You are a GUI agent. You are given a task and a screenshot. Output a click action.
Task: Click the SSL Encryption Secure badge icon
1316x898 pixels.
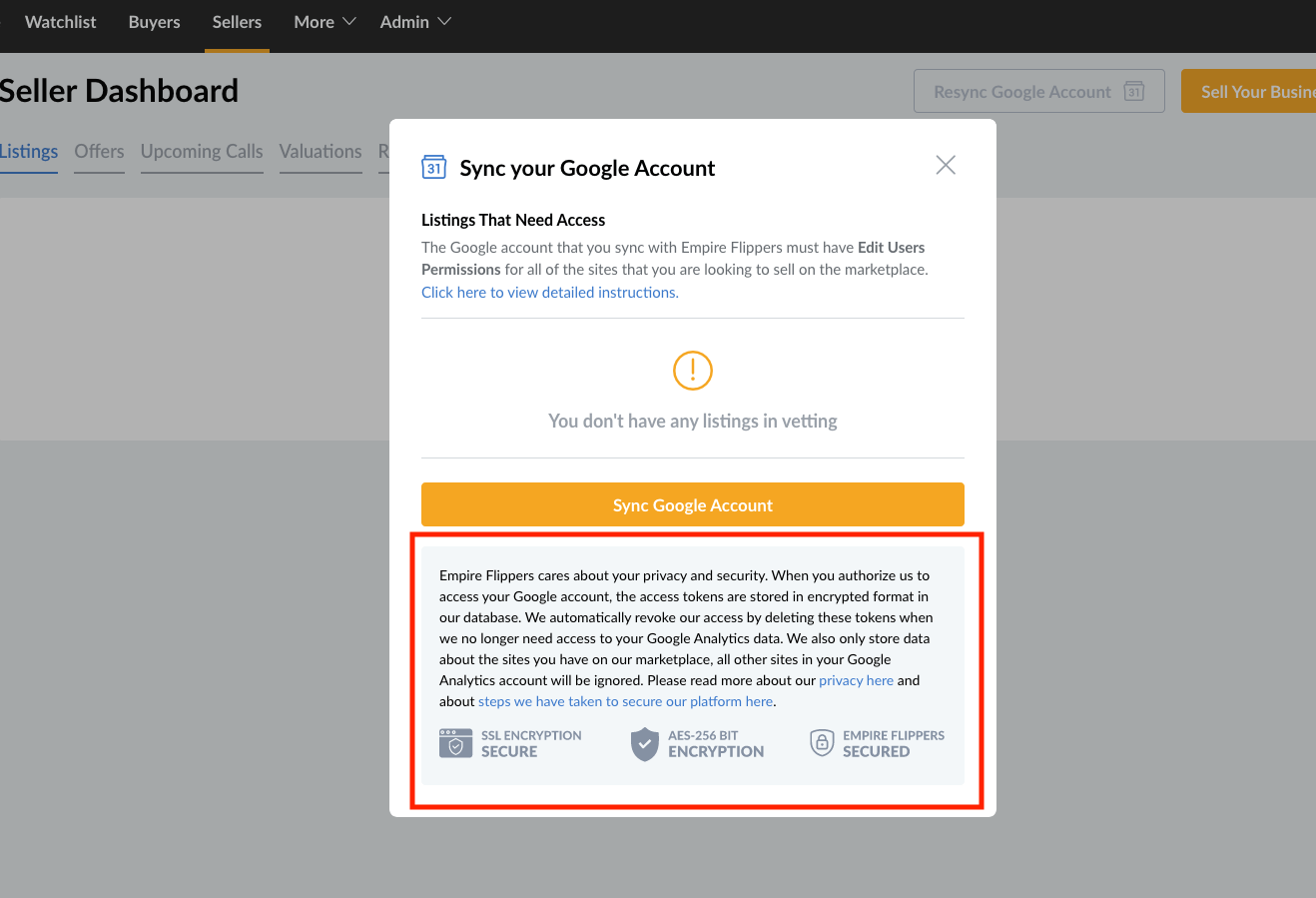(x=455, y=743)
